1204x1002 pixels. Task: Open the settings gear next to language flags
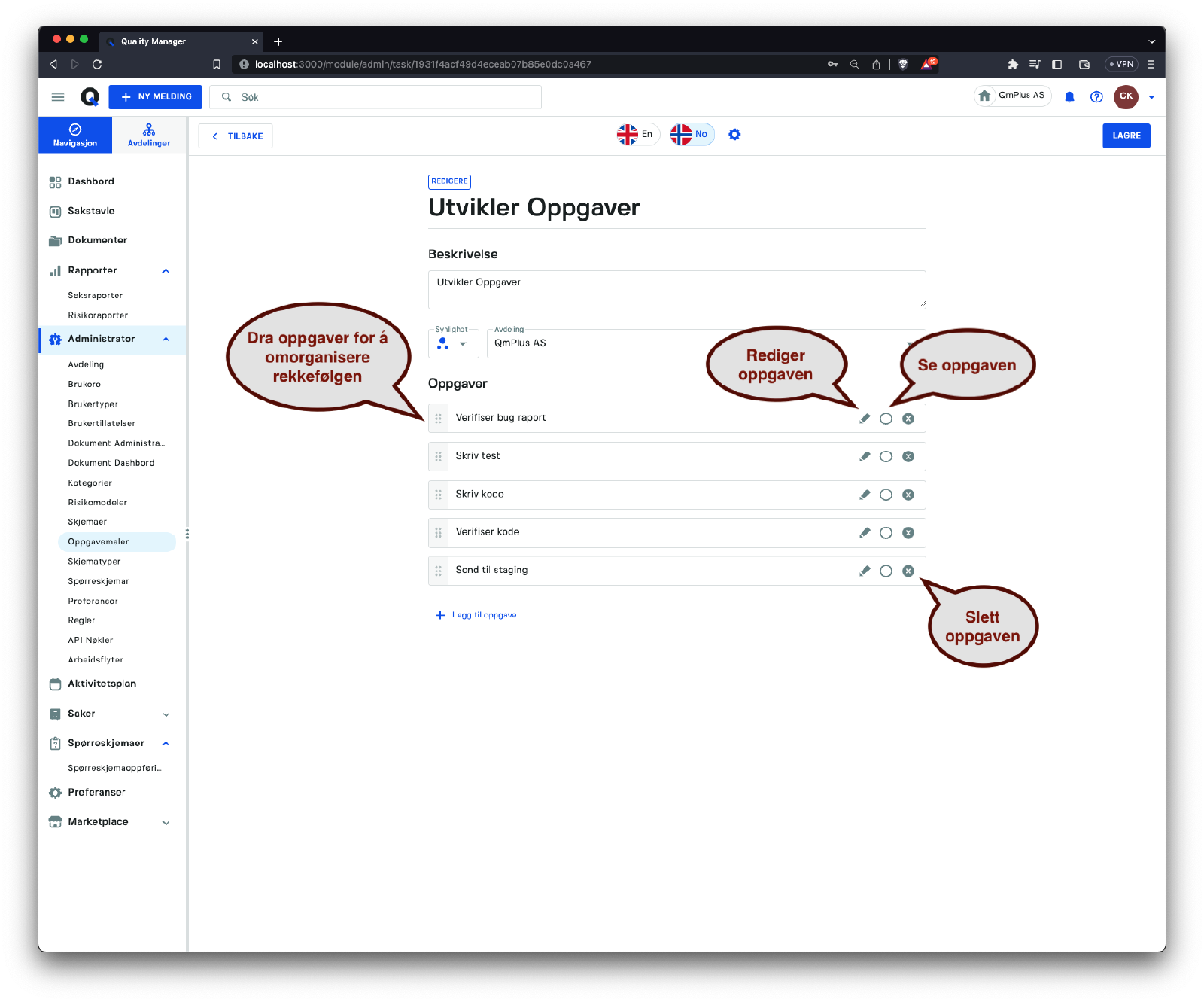pyautogui.click(x=734, y=135)
